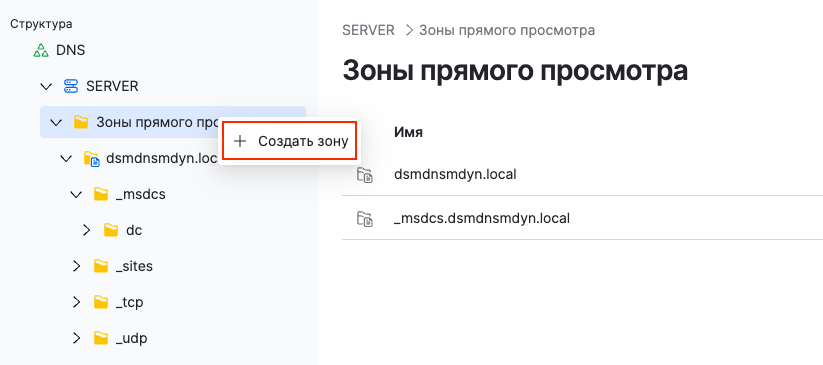Click the dc folder icon
Screen dimensions: 823x365
pyautogui.click(x=111, y=230)
